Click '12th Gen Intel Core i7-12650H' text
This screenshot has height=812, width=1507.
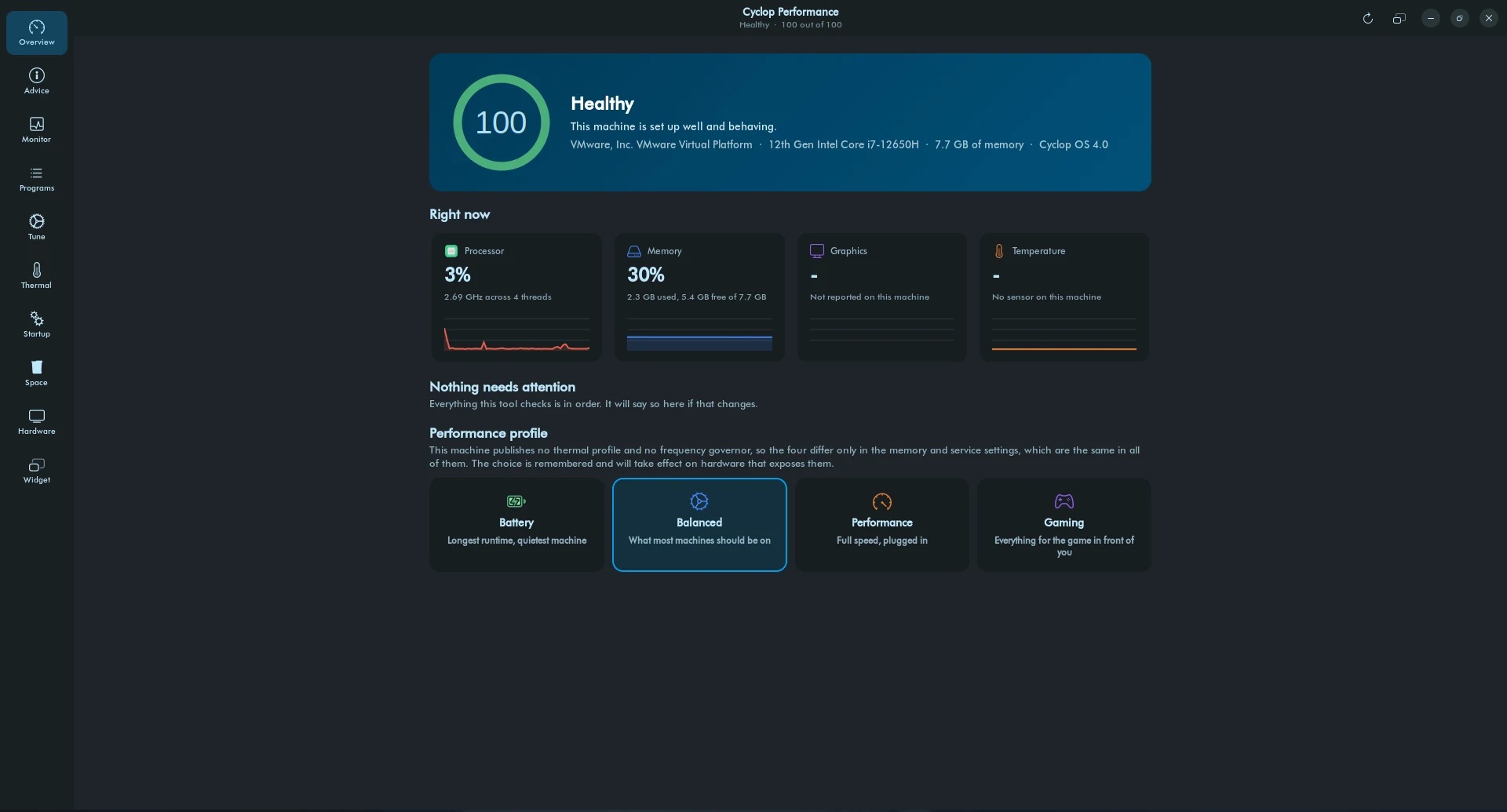click(844, 144)
